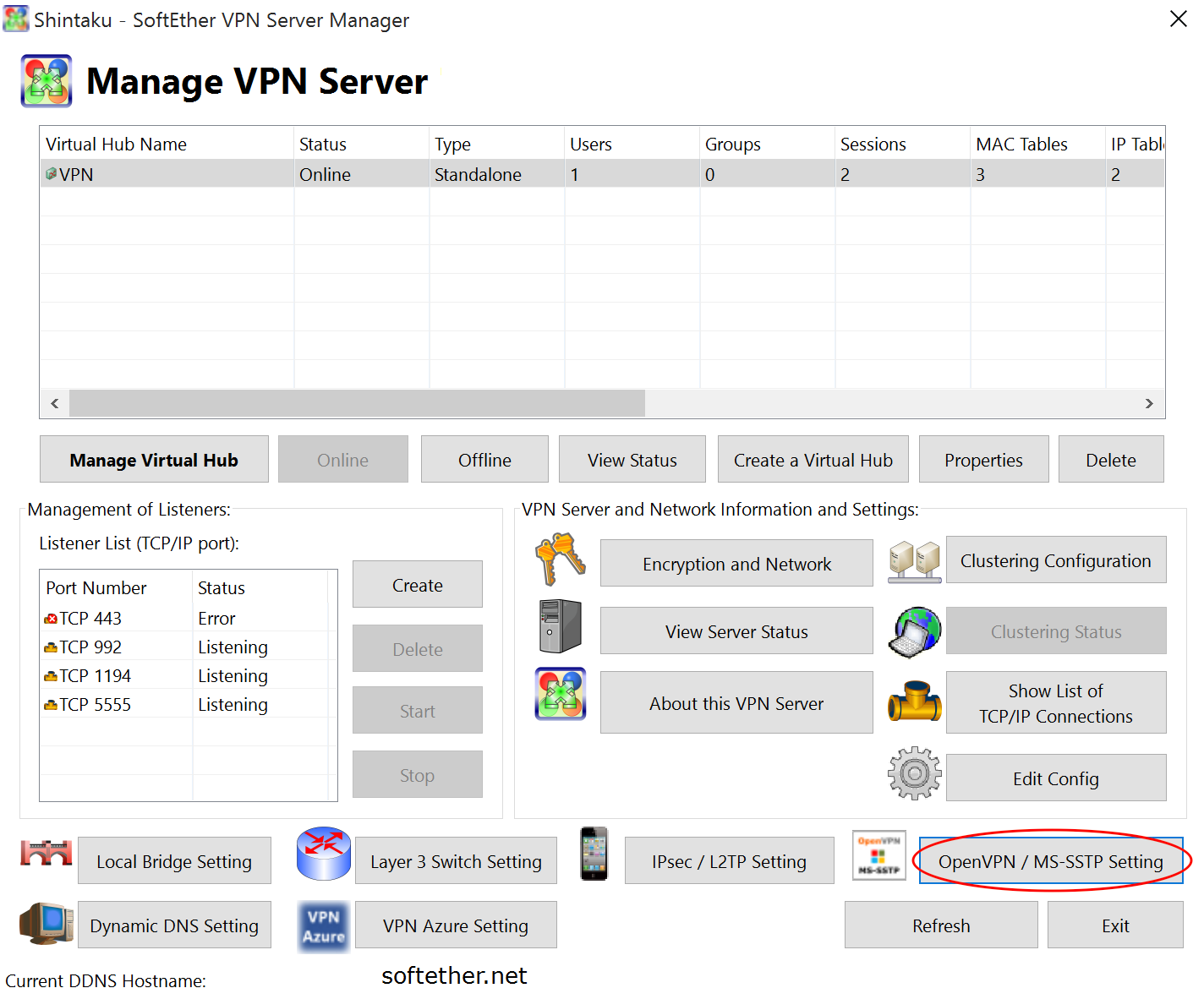Viewport: 1204px width, 999px height.
Task: Click the bridge icon beside Local Bridge Setting
Action: point(47,853)
